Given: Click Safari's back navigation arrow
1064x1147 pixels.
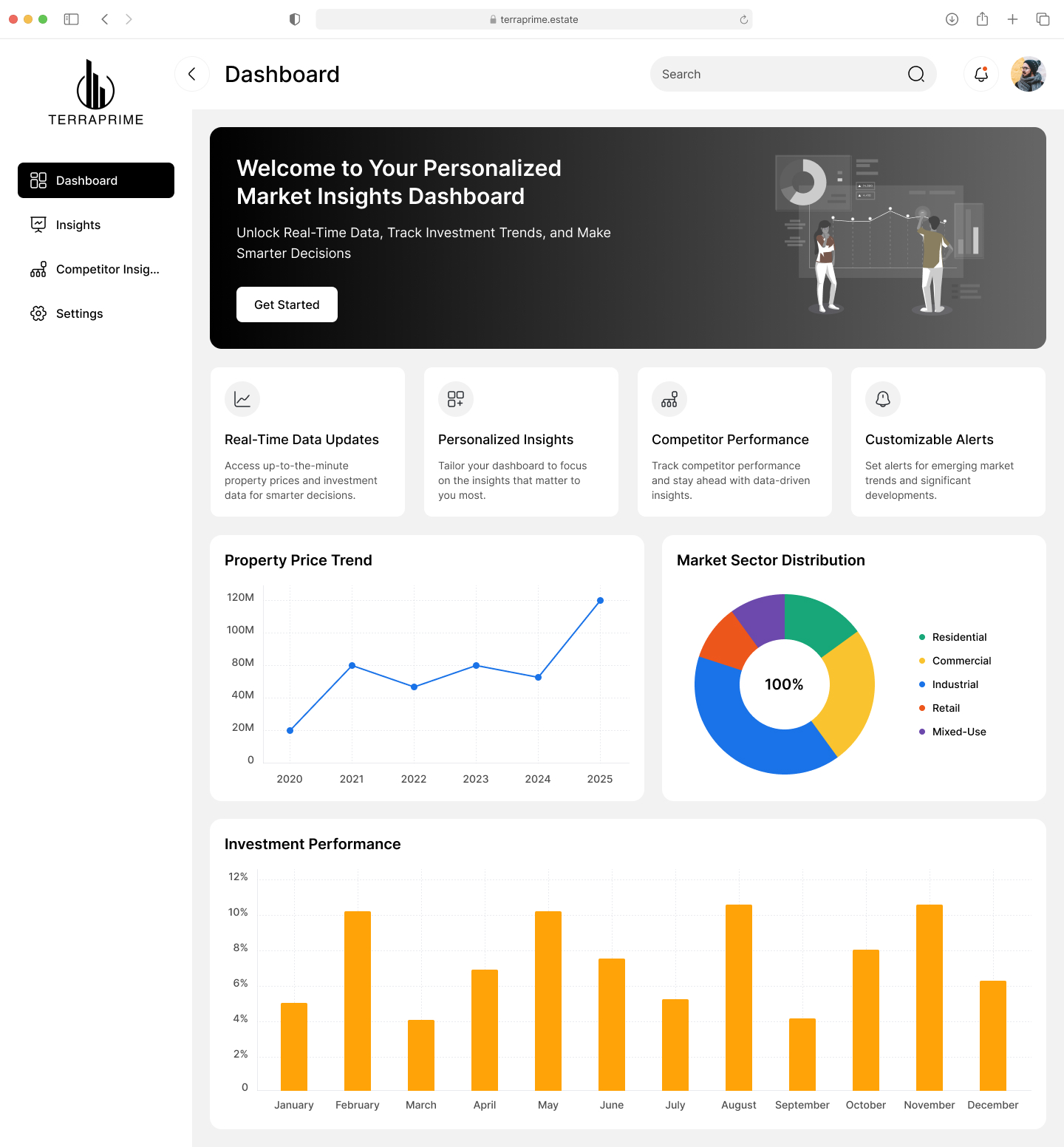Looking at the screenshot, I should coord(105,19).
